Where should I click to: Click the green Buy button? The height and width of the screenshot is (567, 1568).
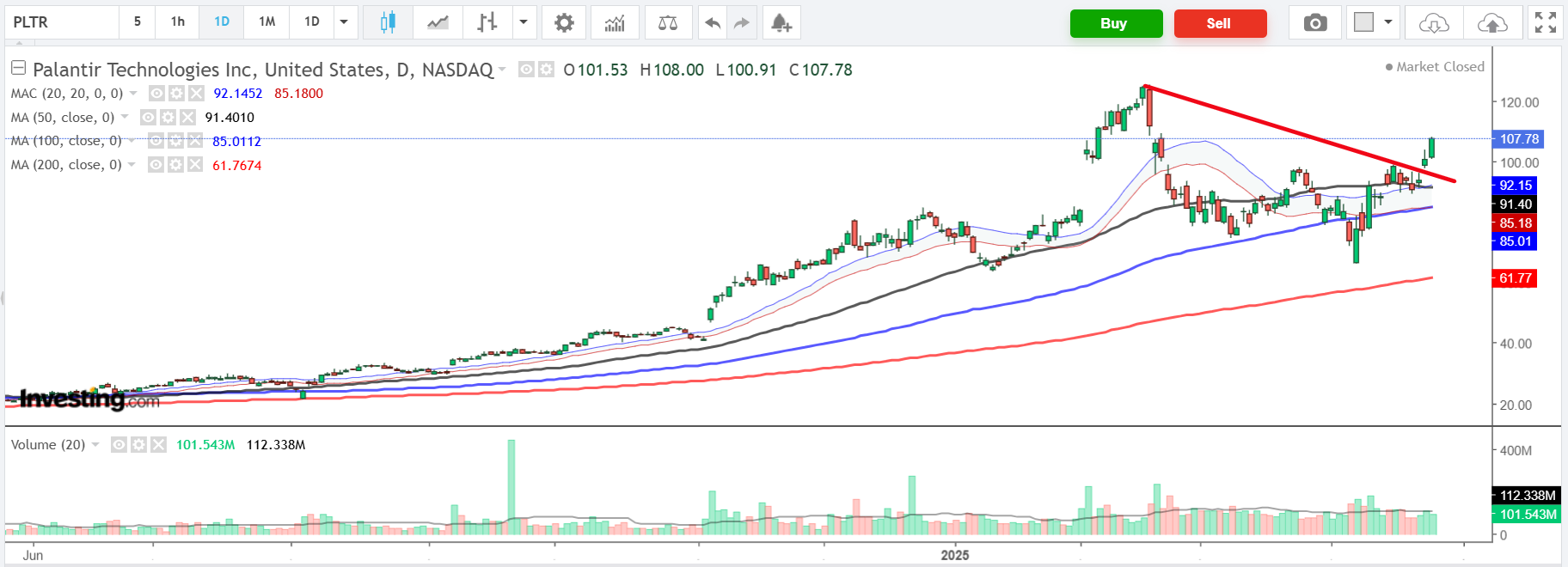click(x=1116, y=23)
